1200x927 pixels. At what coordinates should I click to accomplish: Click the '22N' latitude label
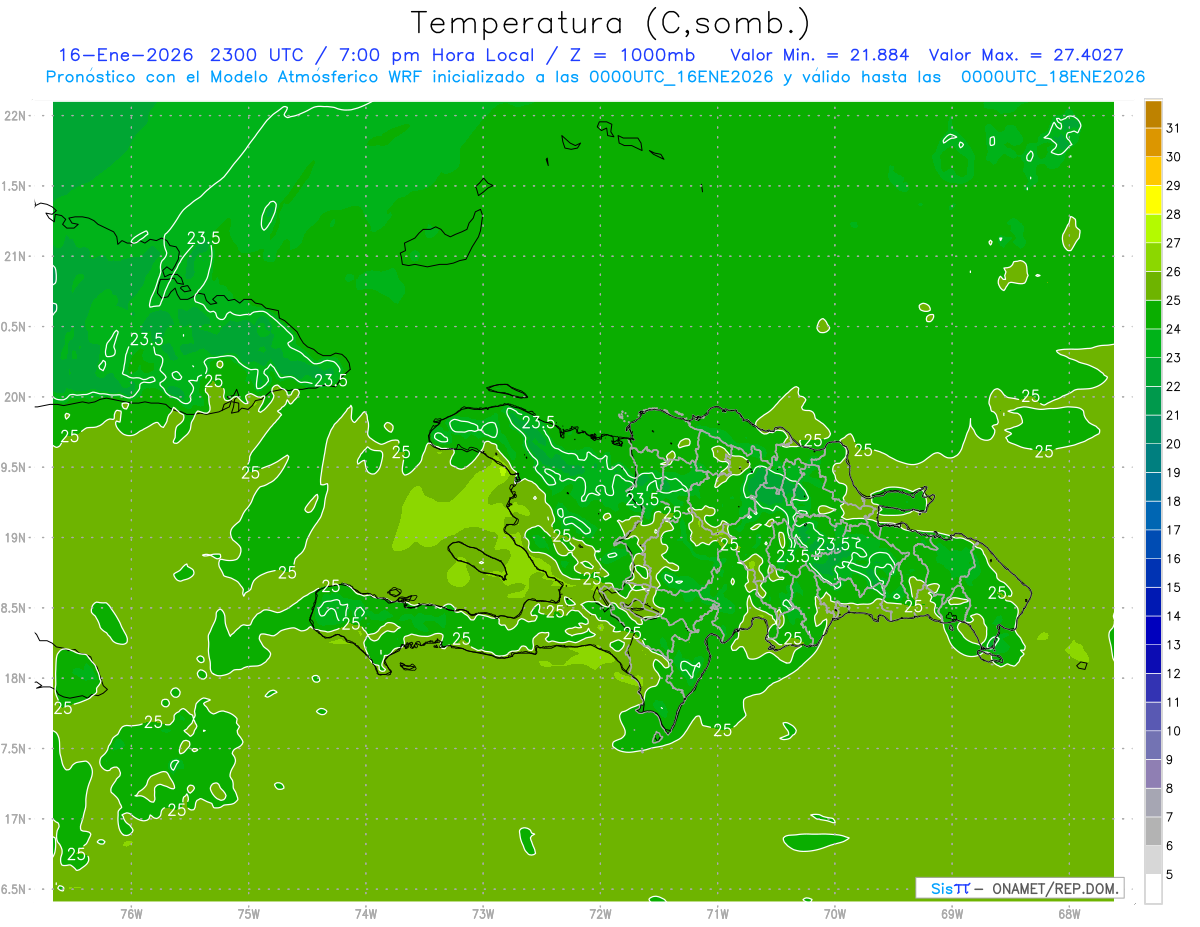click(17, 116)
